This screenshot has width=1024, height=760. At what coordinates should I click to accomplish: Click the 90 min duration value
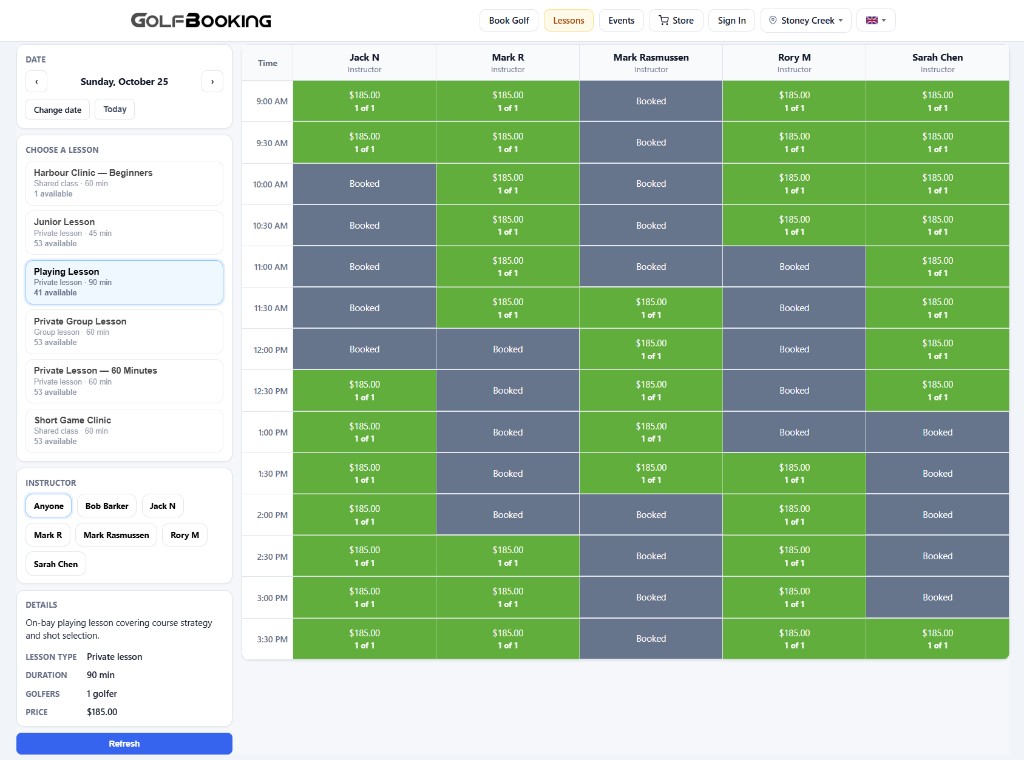coord(101,675)
